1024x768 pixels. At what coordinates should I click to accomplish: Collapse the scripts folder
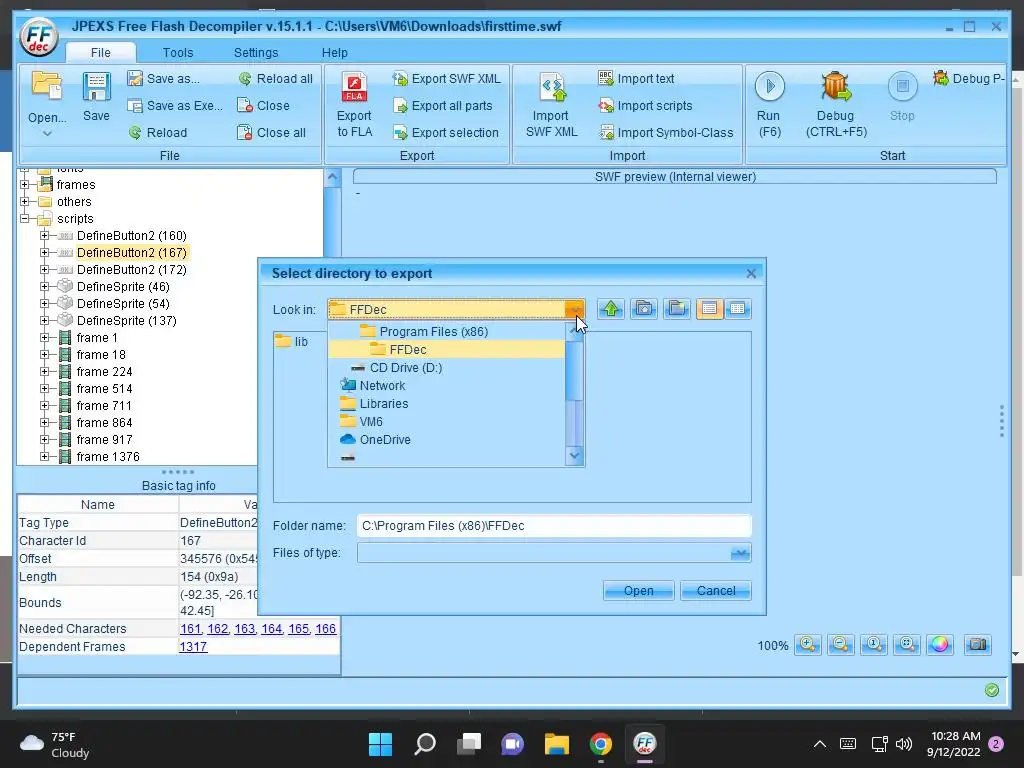click(x=25, y=219)
